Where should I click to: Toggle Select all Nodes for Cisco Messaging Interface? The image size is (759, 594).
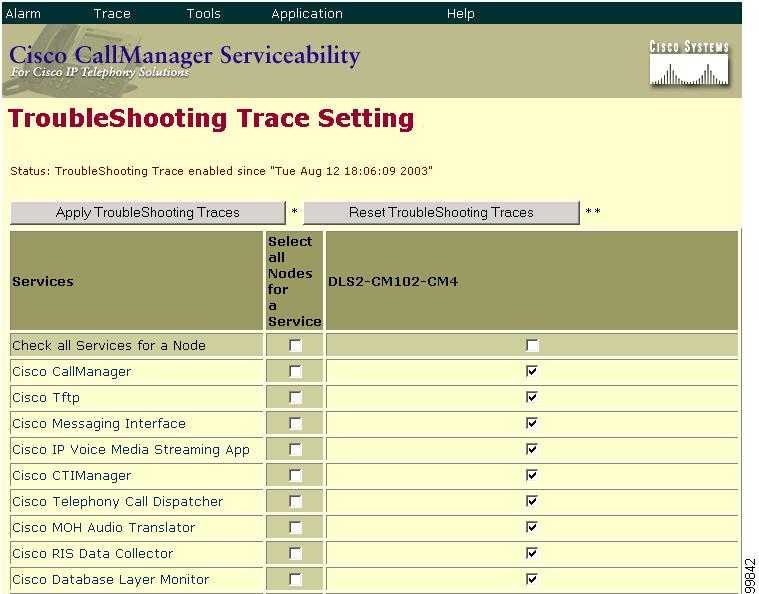[295, 424]
